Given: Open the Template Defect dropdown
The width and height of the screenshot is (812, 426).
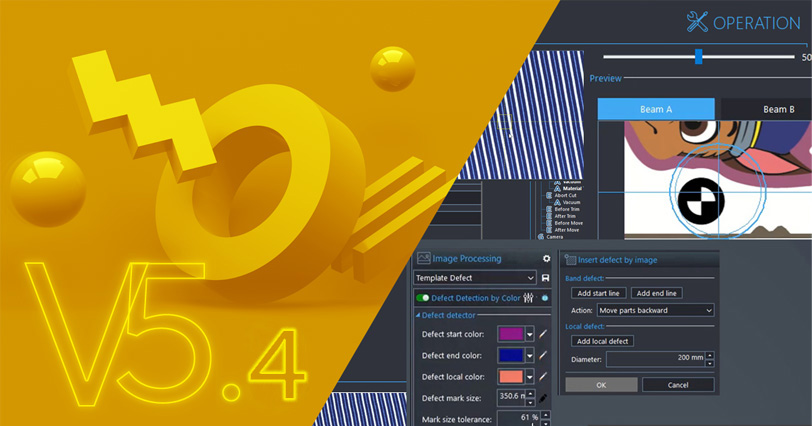Looking at the screenshot, I should point(474,278).
